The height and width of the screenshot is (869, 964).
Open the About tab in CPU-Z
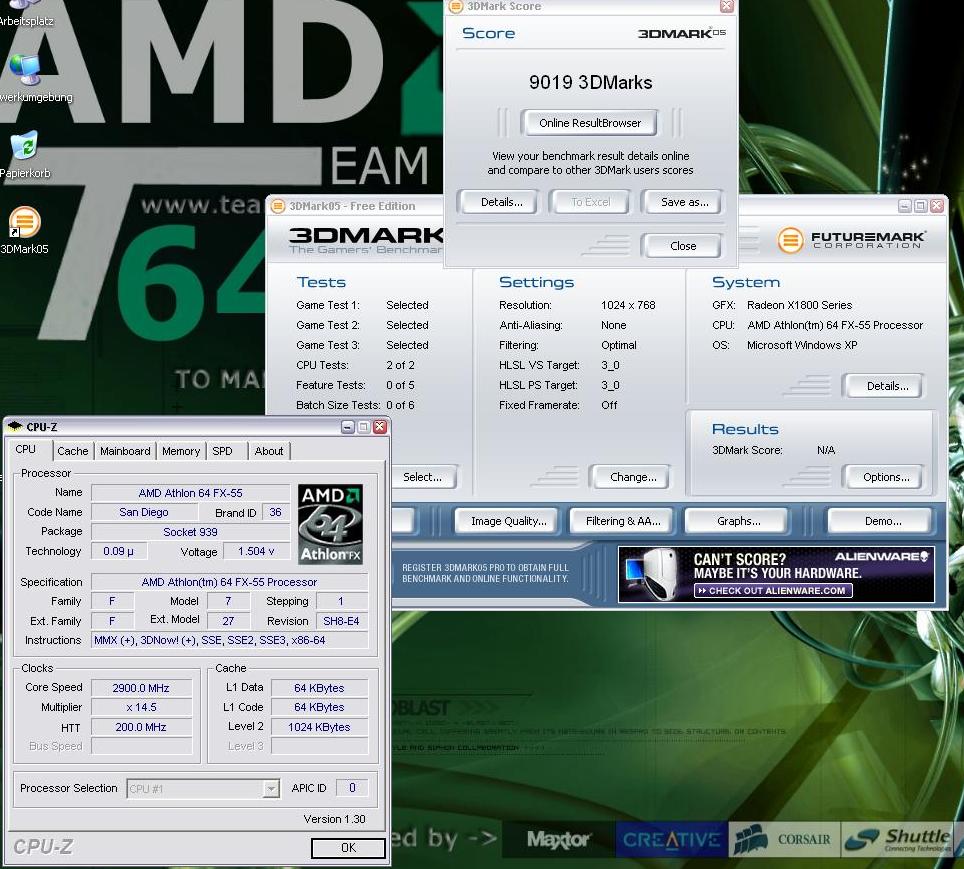tap(269, 451)
